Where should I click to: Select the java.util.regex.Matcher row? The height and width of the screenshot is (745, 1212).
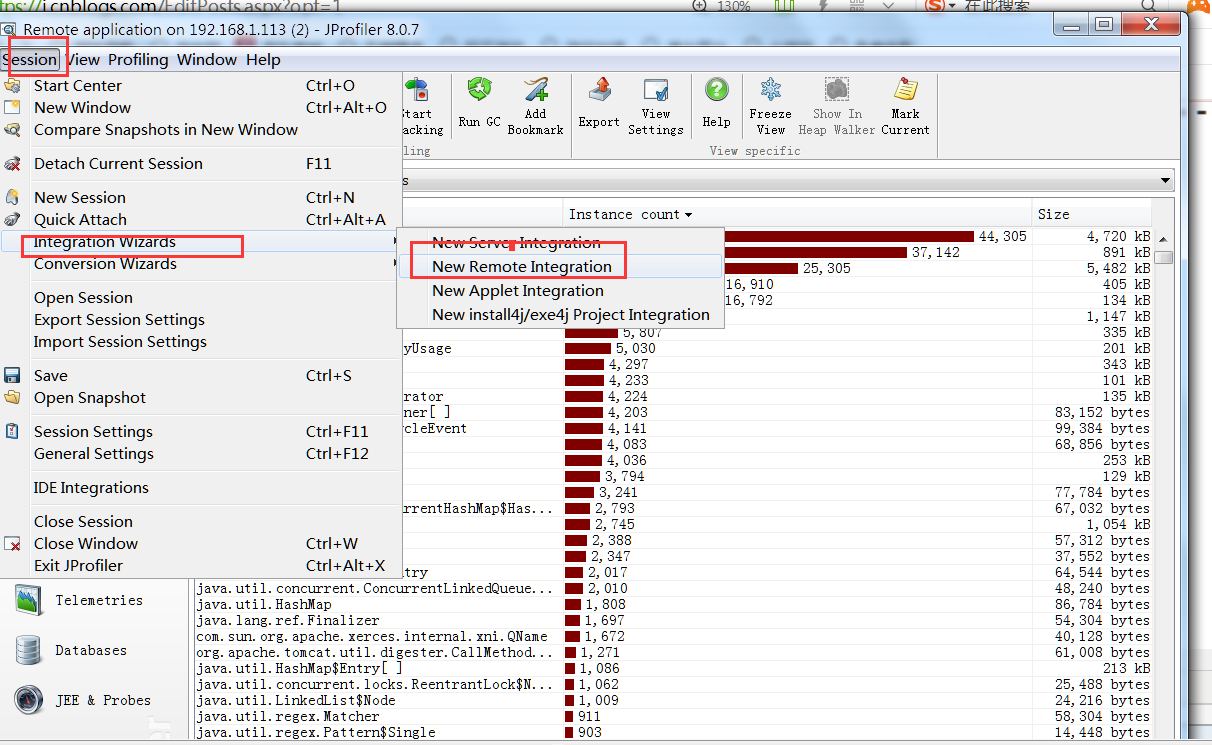[672, 716]
